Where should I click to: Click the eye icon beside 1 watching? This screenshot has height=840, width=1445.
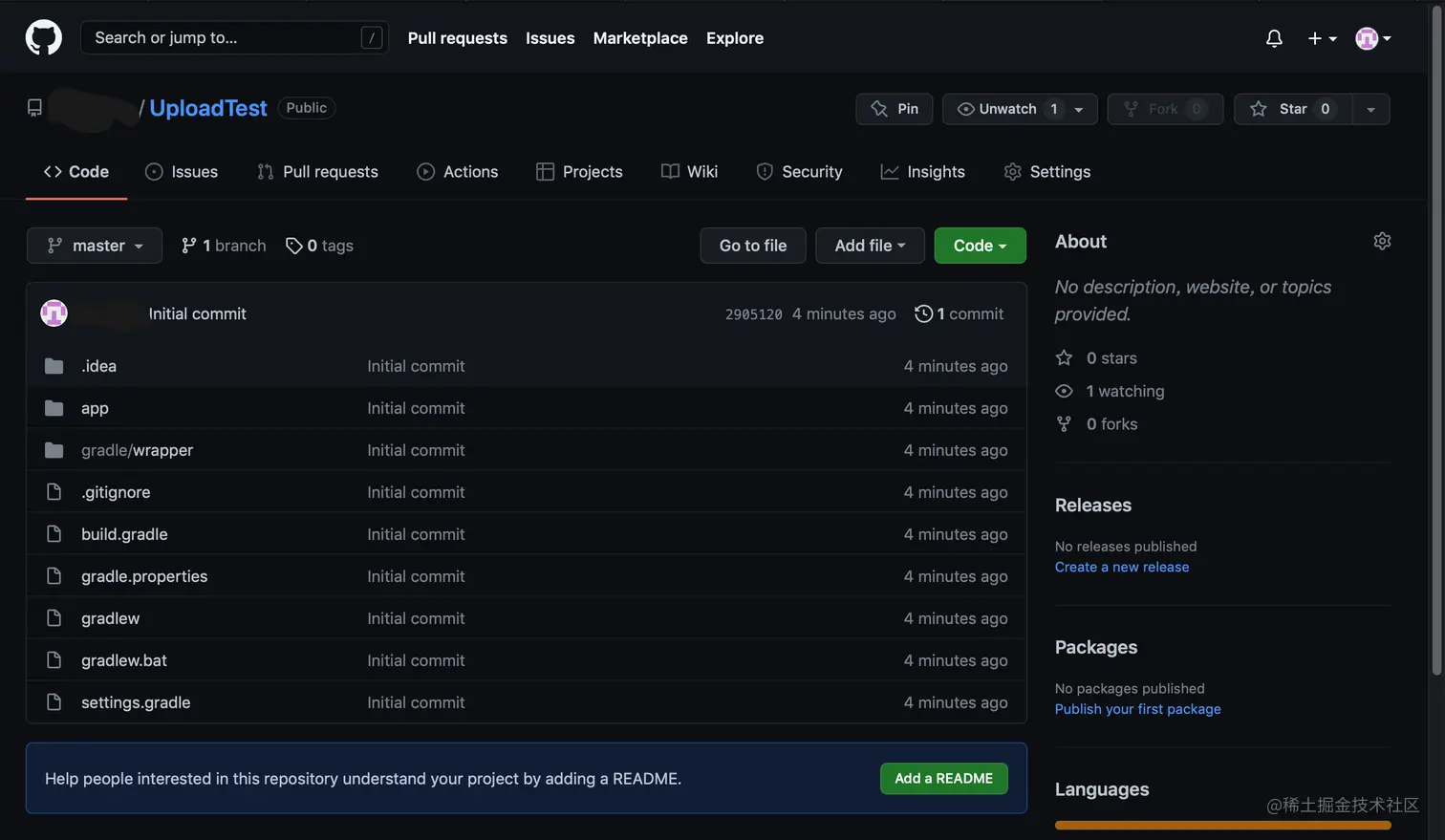pos(1064,391)
